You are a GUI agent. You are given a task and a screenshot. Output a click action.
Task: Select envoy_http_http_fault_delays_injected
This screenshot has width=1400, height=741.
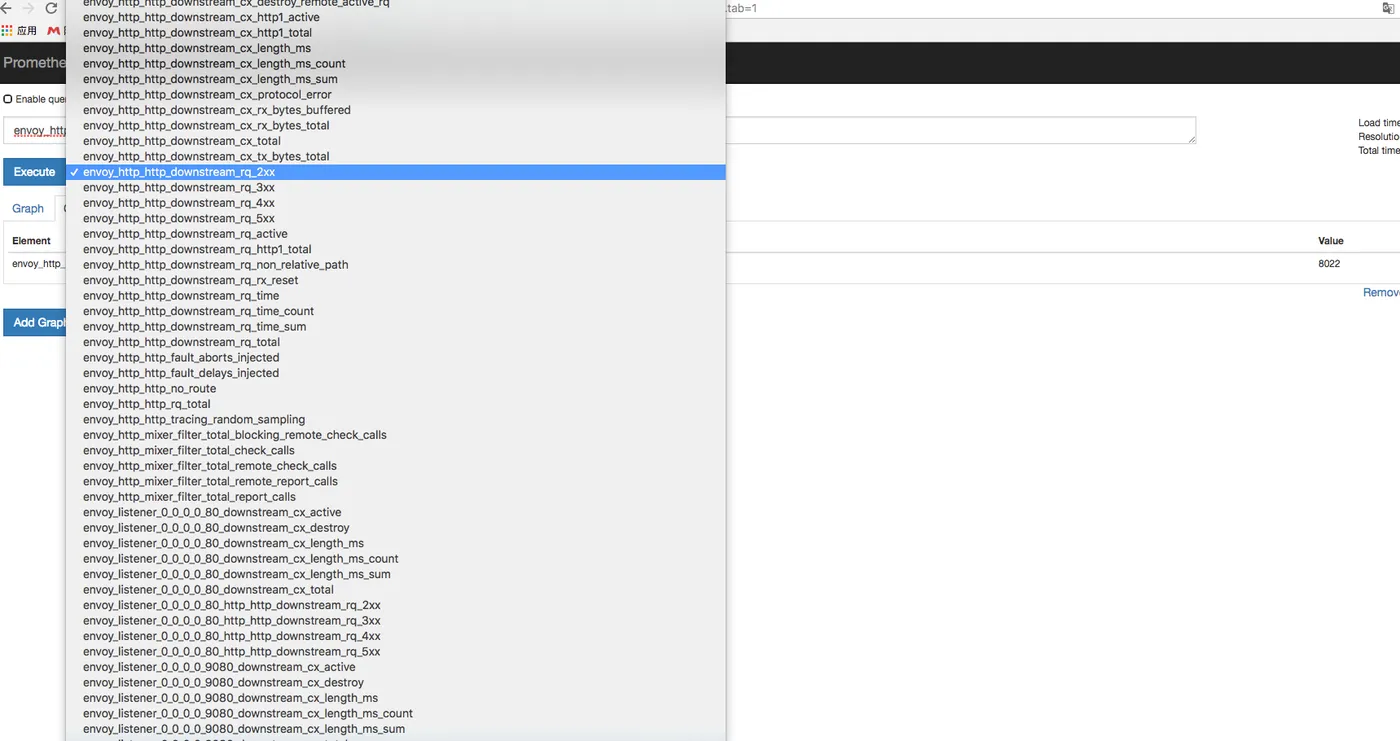coord(396,373)
